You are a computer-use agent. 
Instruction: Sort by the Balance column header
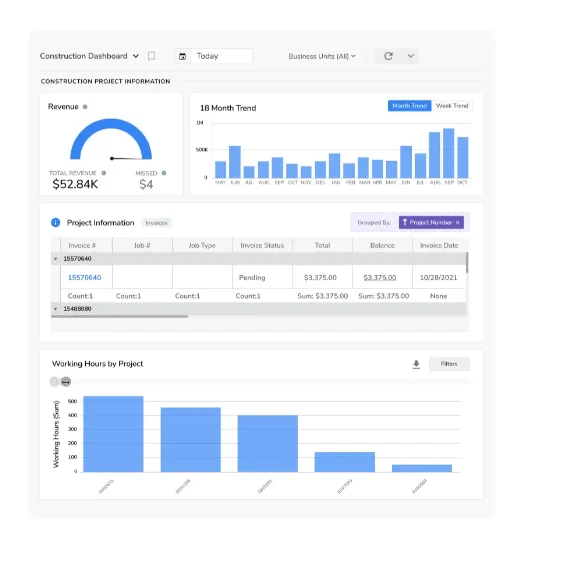[382, 246]
